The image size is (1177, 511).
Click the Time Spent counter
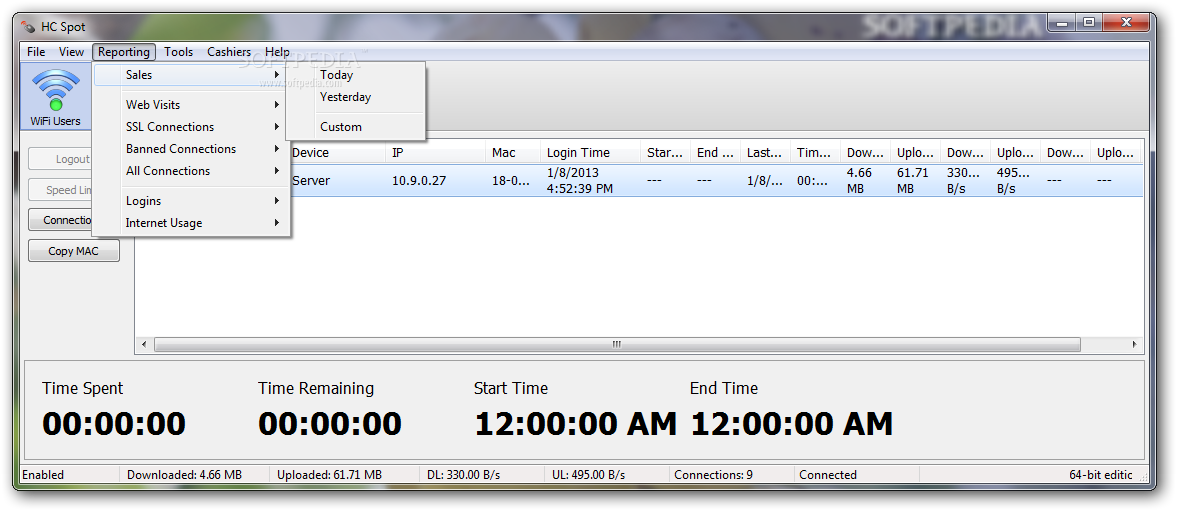tap(114, 424)
